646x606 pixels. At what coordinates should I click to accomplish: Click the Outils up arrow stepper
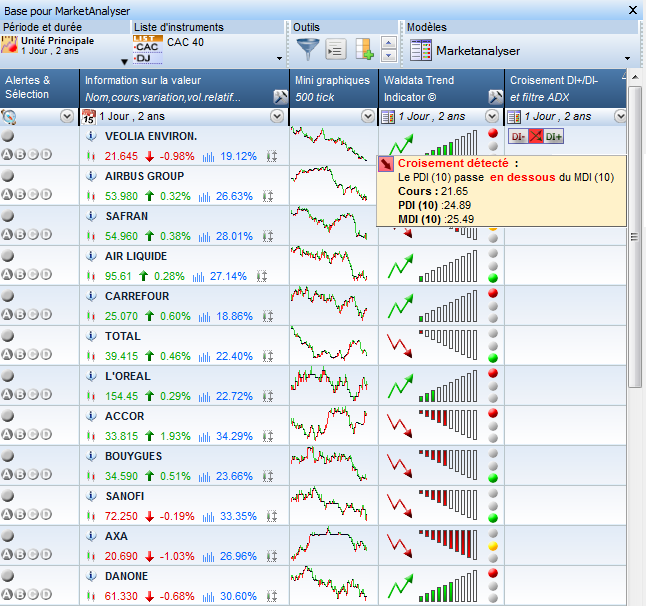(389, 42)
